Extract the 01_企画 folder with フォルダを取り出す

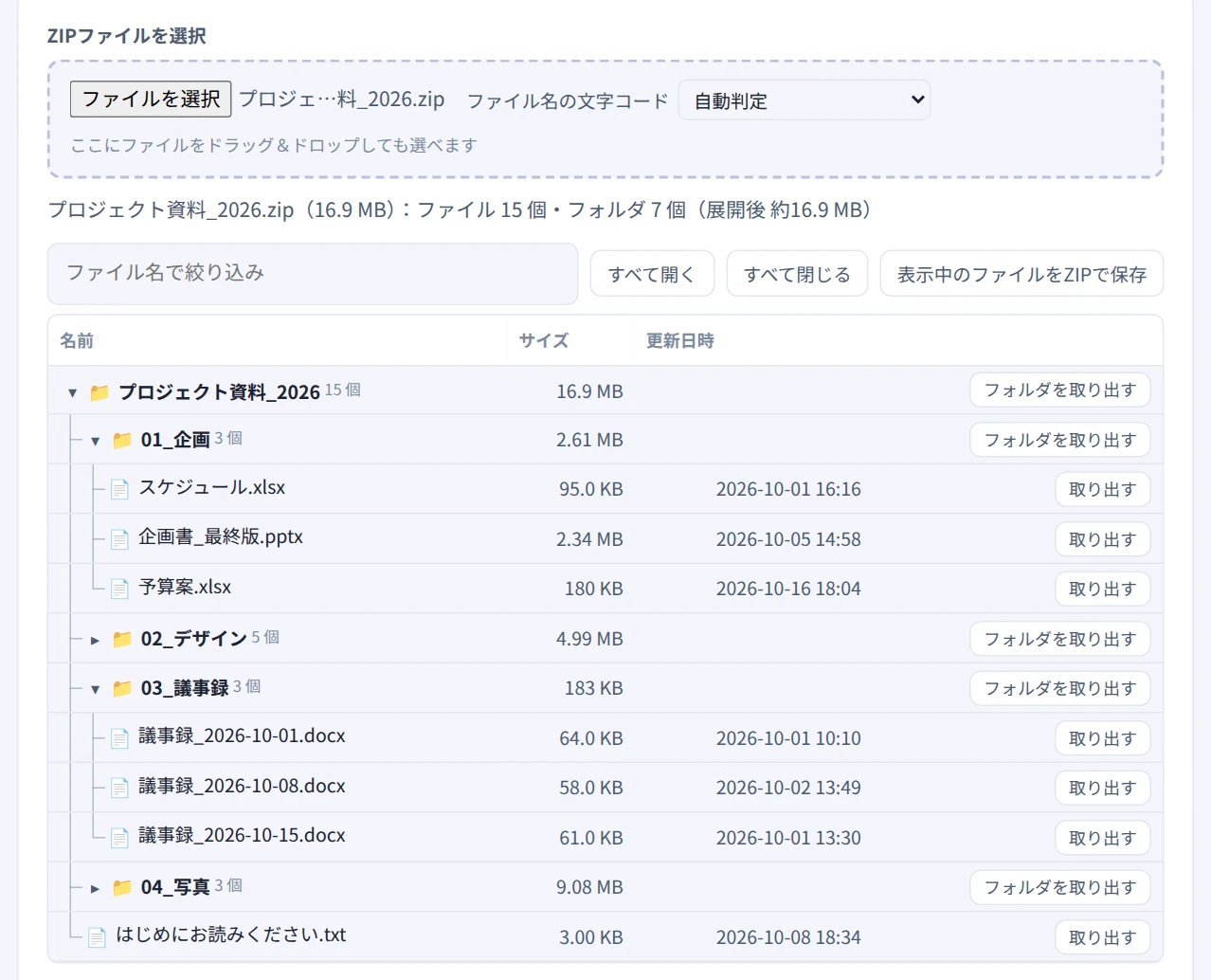coord(1059,440)
